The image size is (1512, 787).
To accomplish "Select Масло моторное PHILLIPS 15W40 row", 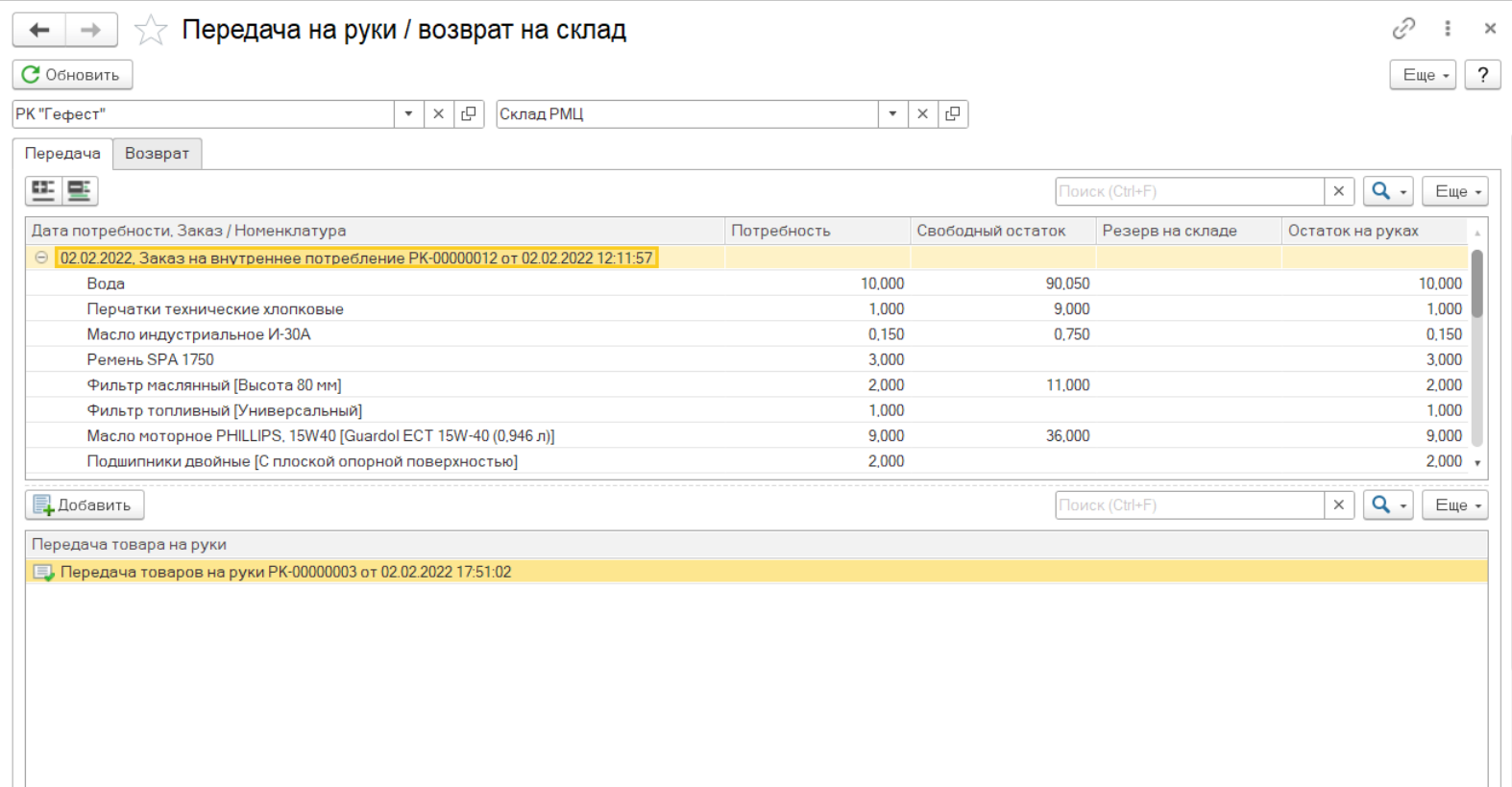I will coord(746,436).
